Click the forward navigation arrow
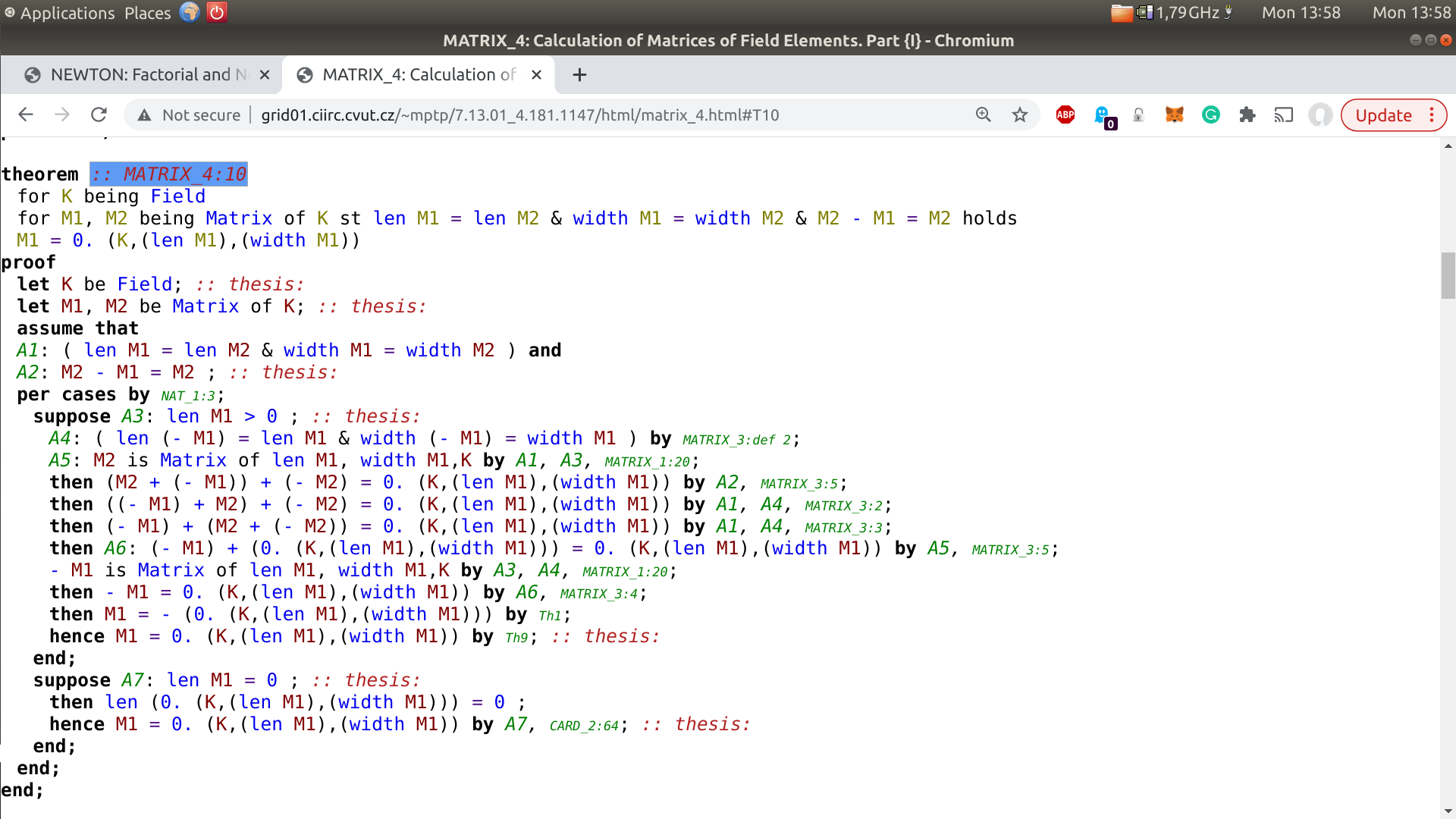Screen dimensions: 1456x819 click(x=62, y=115)
